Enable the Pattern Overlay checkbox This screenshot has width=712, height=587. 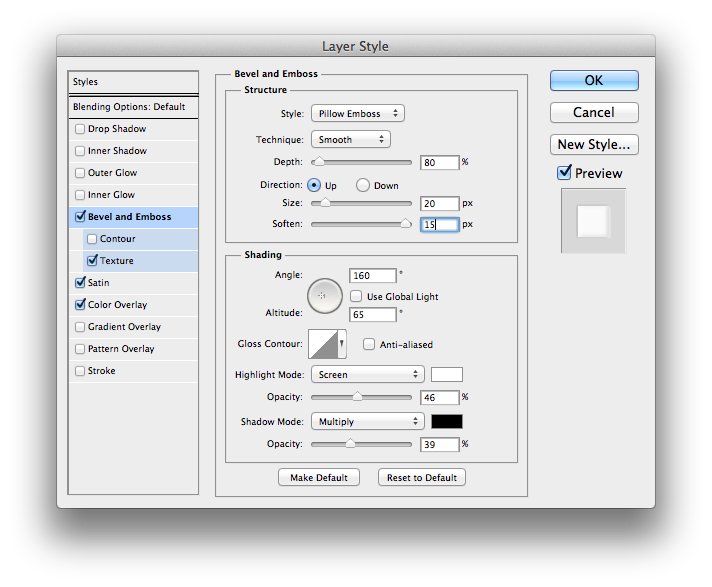coord(80,349)
